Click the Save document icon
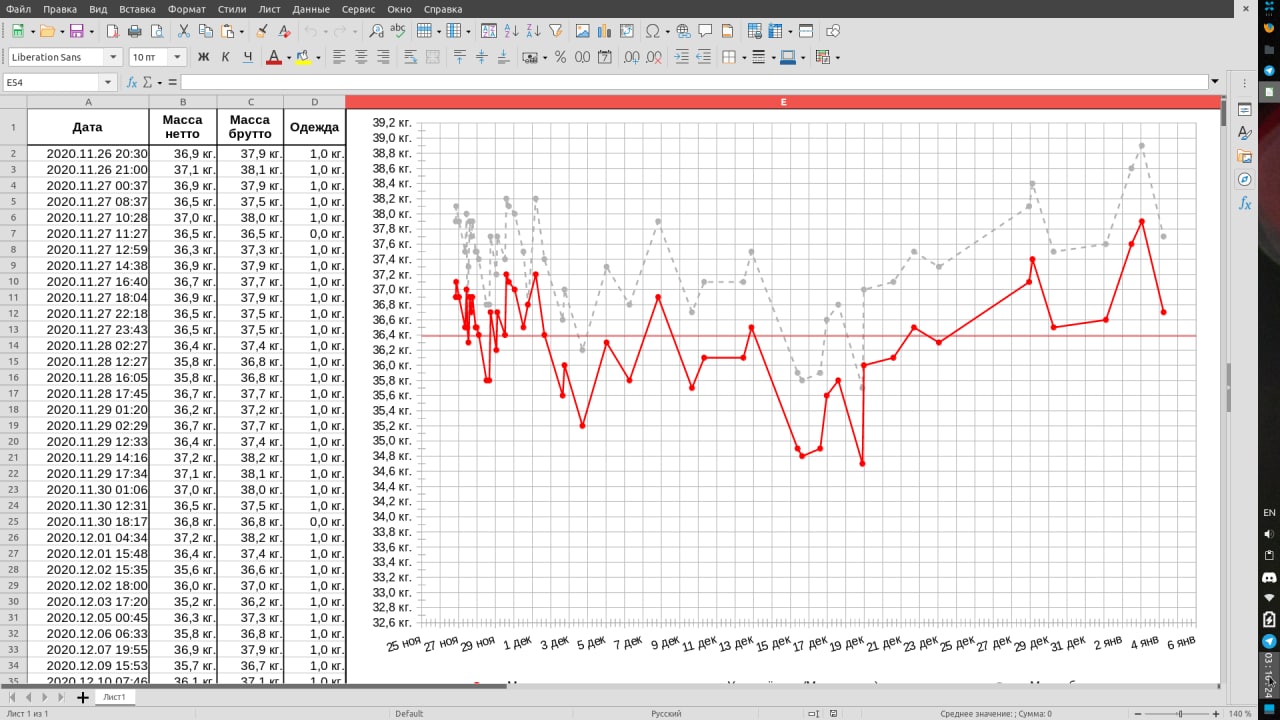Screen dimensions: 1280x720 click(76, 31)
